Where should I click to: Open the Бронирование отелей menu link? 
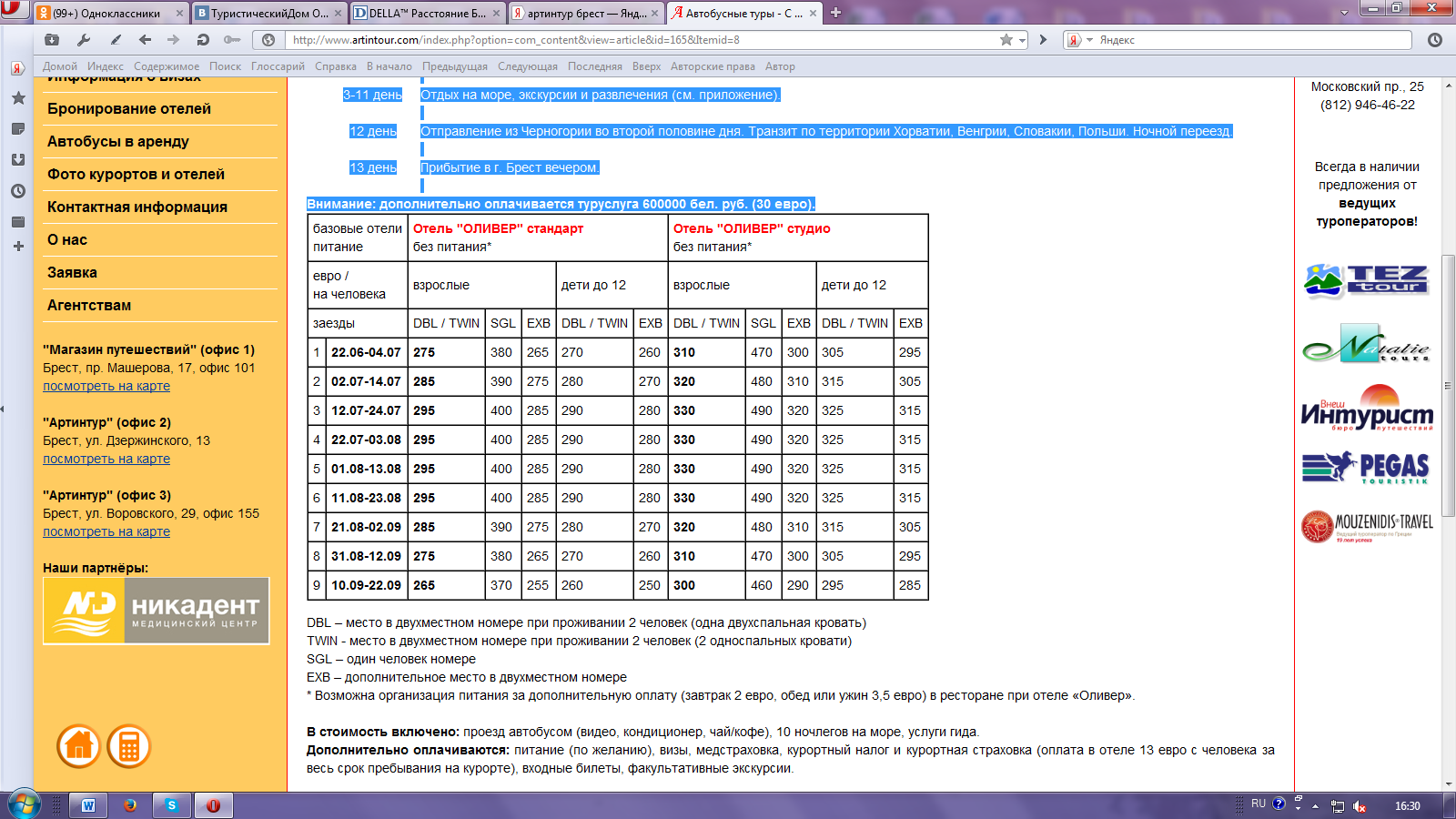tap(129, 108)
